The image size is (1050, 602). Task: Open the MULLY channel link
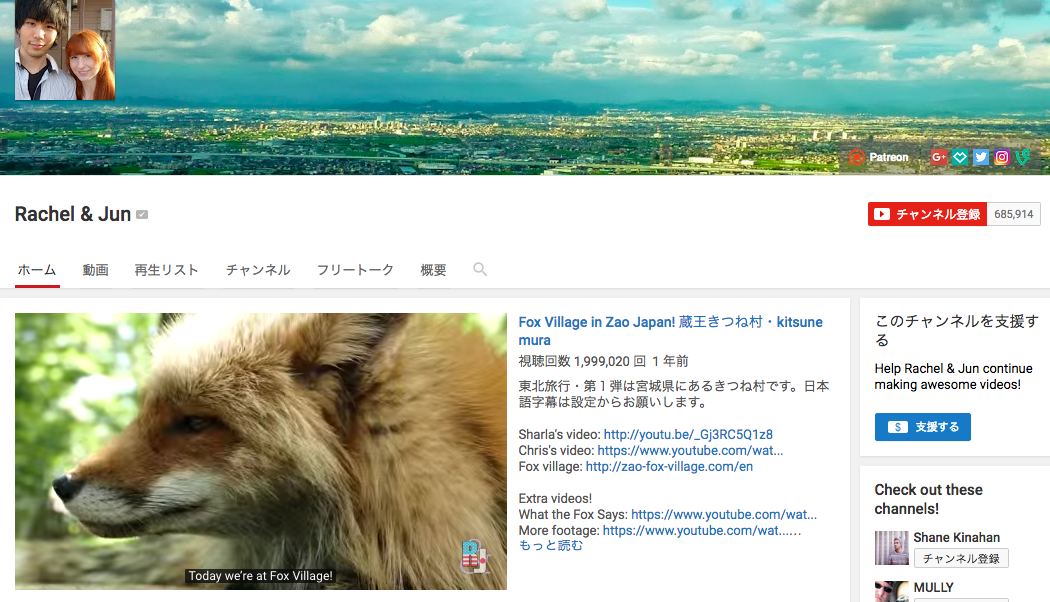(933, 587)
